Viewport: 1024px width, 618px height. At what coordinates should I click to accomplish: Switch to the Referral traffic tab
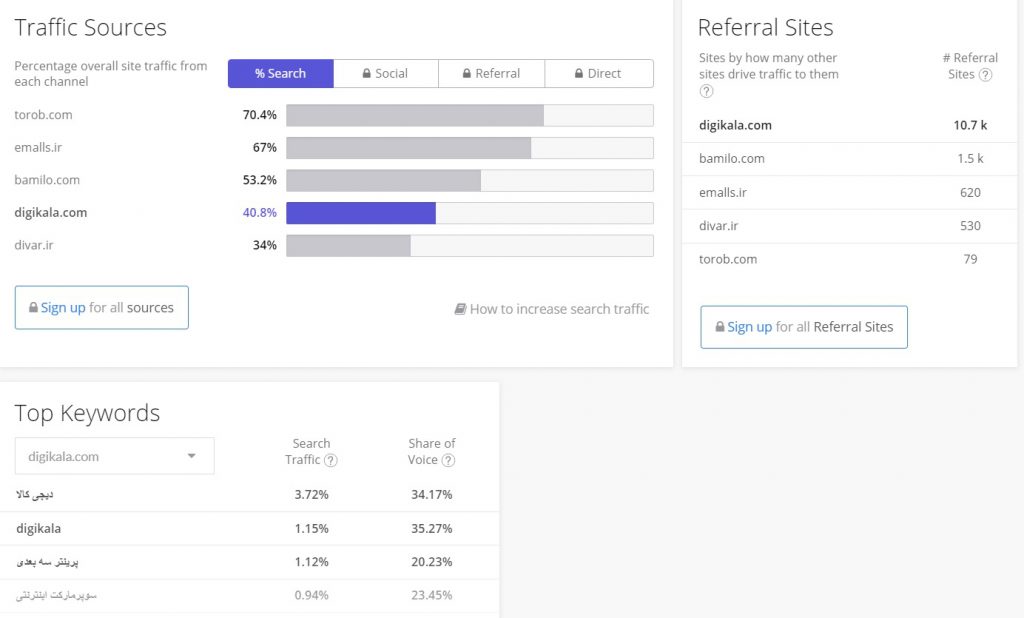[x=492, y=73]
